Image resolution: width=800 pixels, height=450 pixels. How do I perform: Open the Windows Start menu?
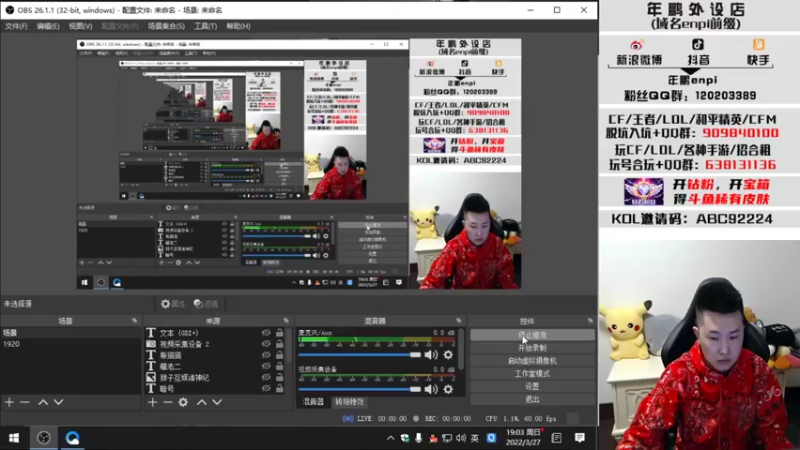click(14, 438)
